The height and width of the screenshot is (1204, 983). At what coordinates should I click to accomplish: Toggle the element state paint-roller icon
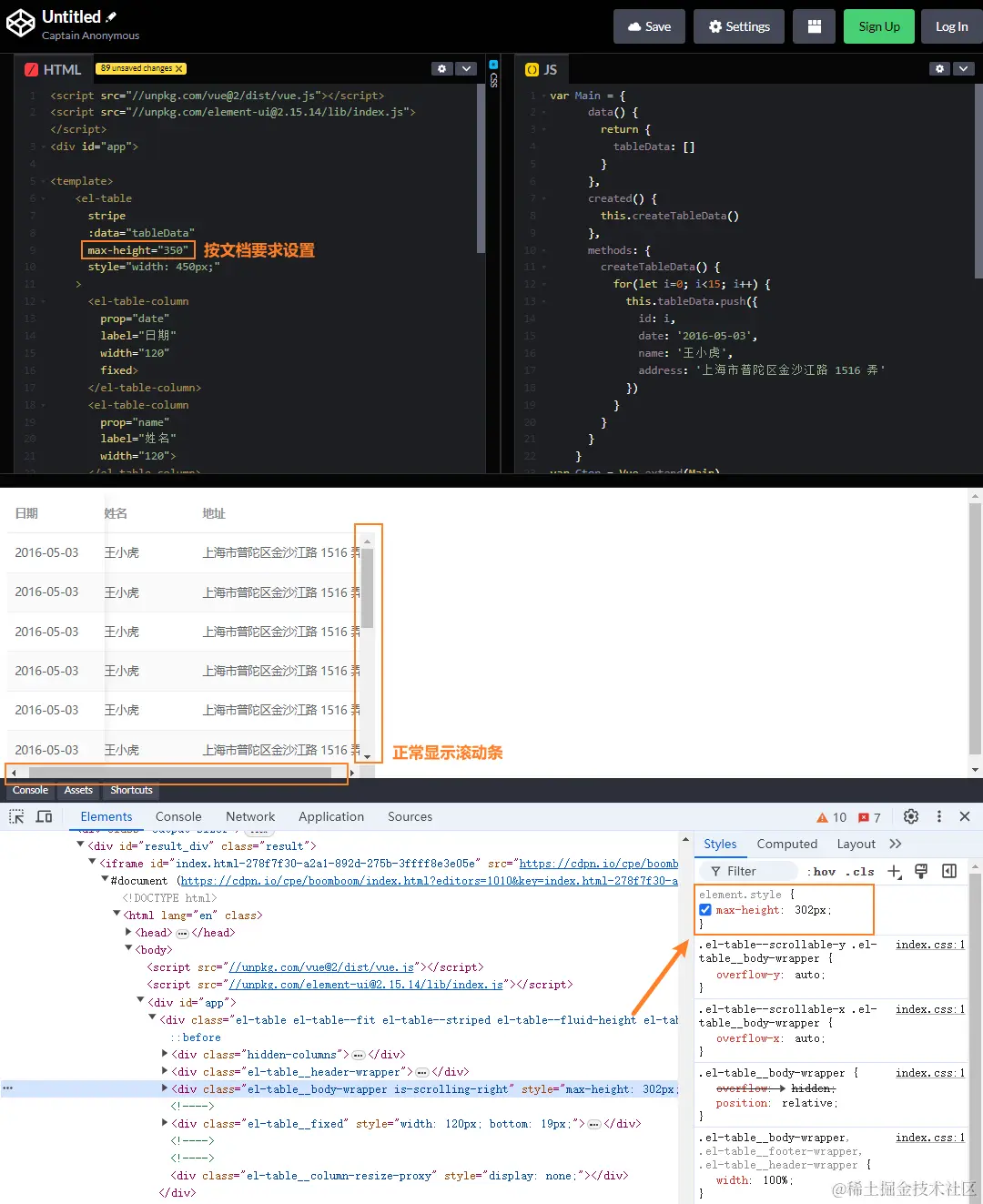921,872
